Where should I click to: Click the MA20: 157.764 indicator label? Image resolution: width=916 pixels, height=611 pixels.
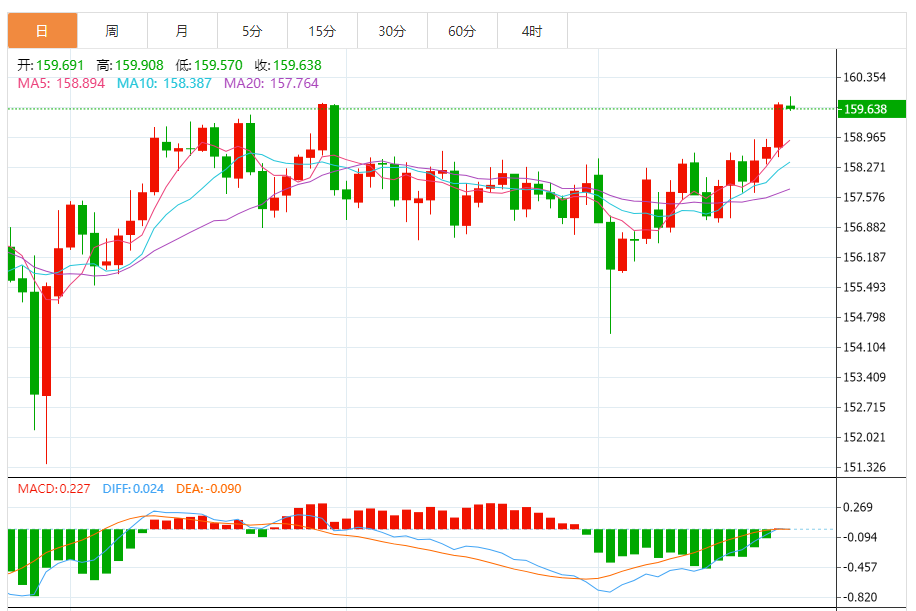pos(272,84)
